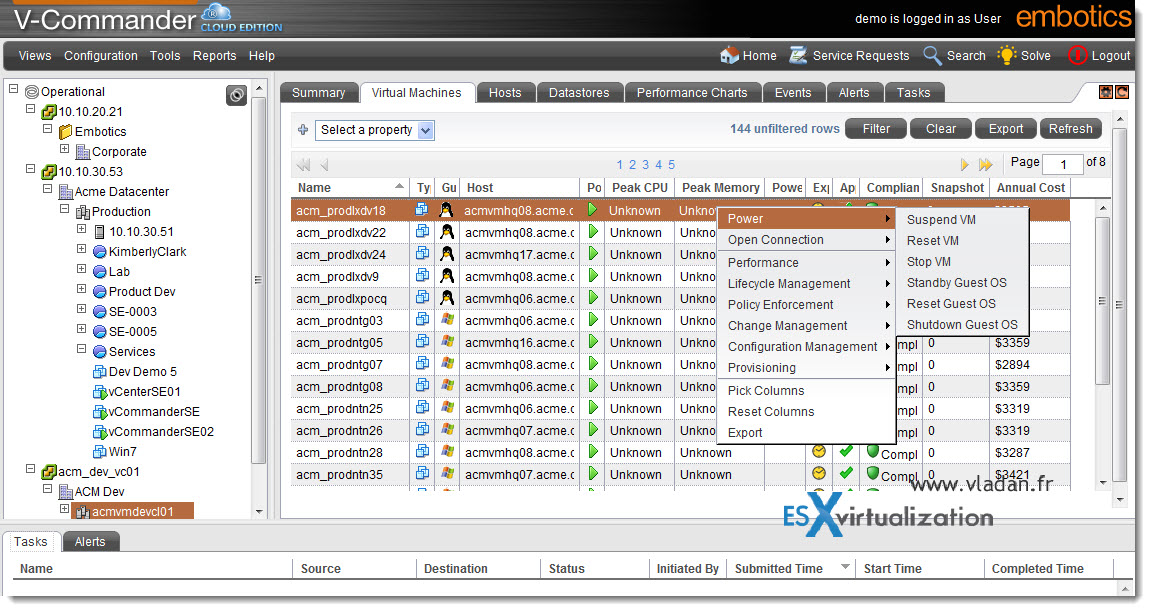Collapse the Services node

[81, 348]
